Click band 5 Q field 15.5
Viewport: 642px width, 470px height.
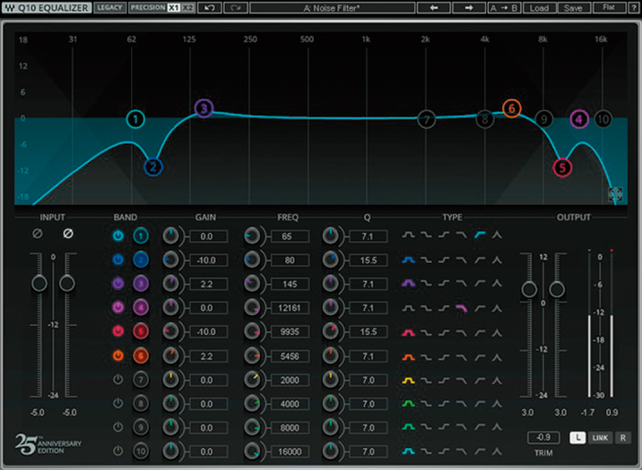point(368,332)
